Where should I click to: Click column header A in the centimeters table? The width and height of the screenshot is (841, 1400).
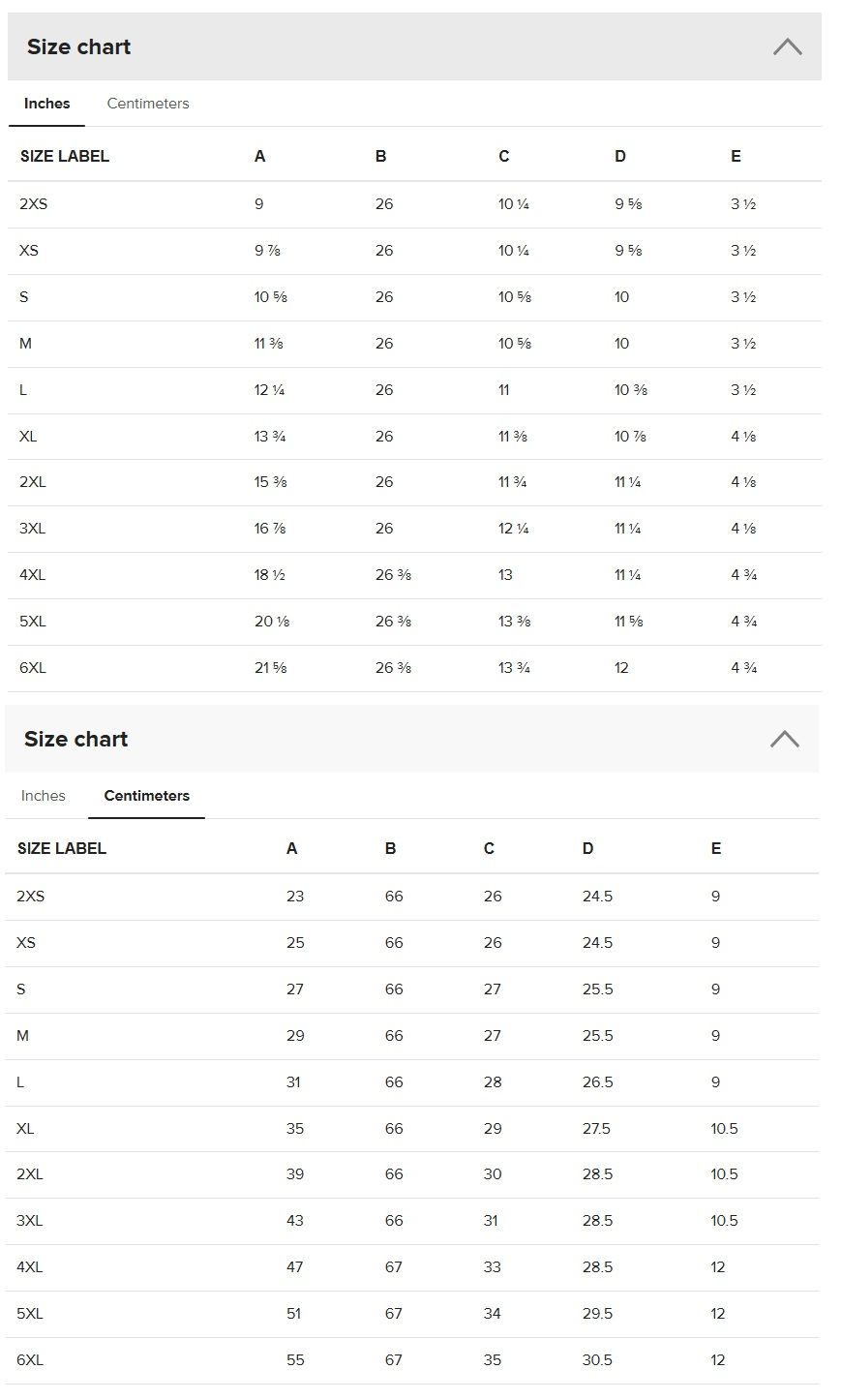pyautogui.click(x=291, y=848)
